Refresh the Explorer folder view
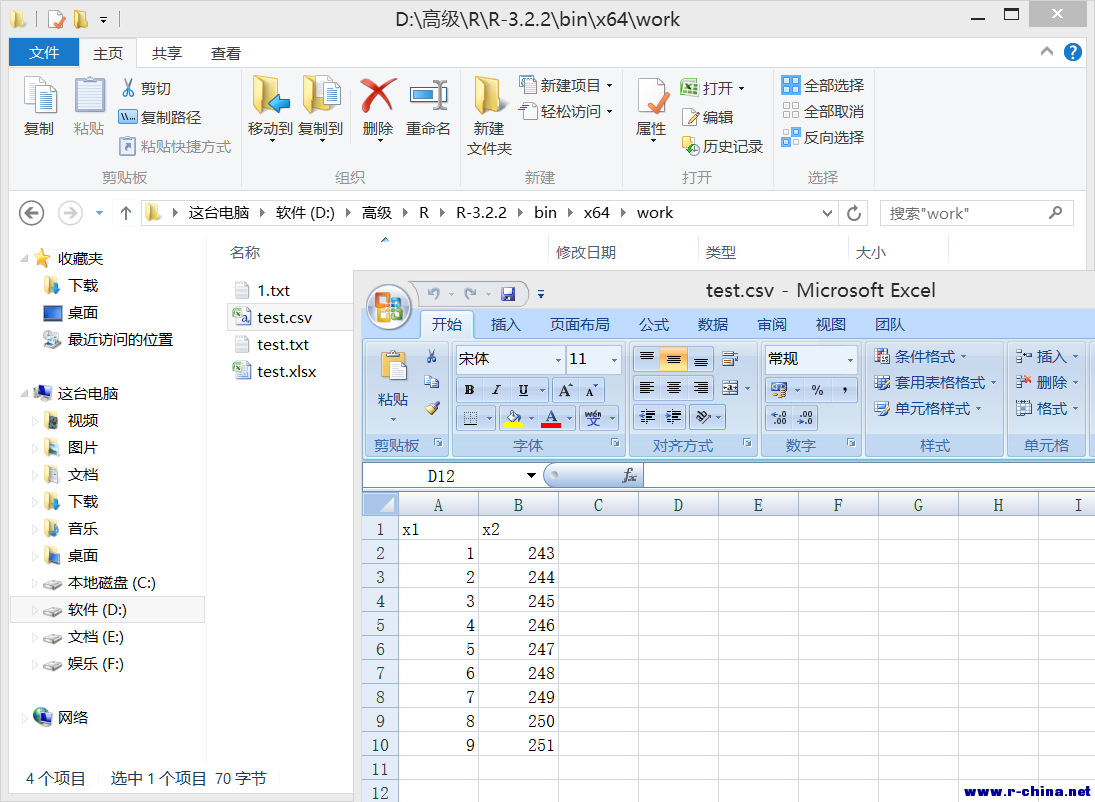The image size is (1095, 802). pos(853,213)
